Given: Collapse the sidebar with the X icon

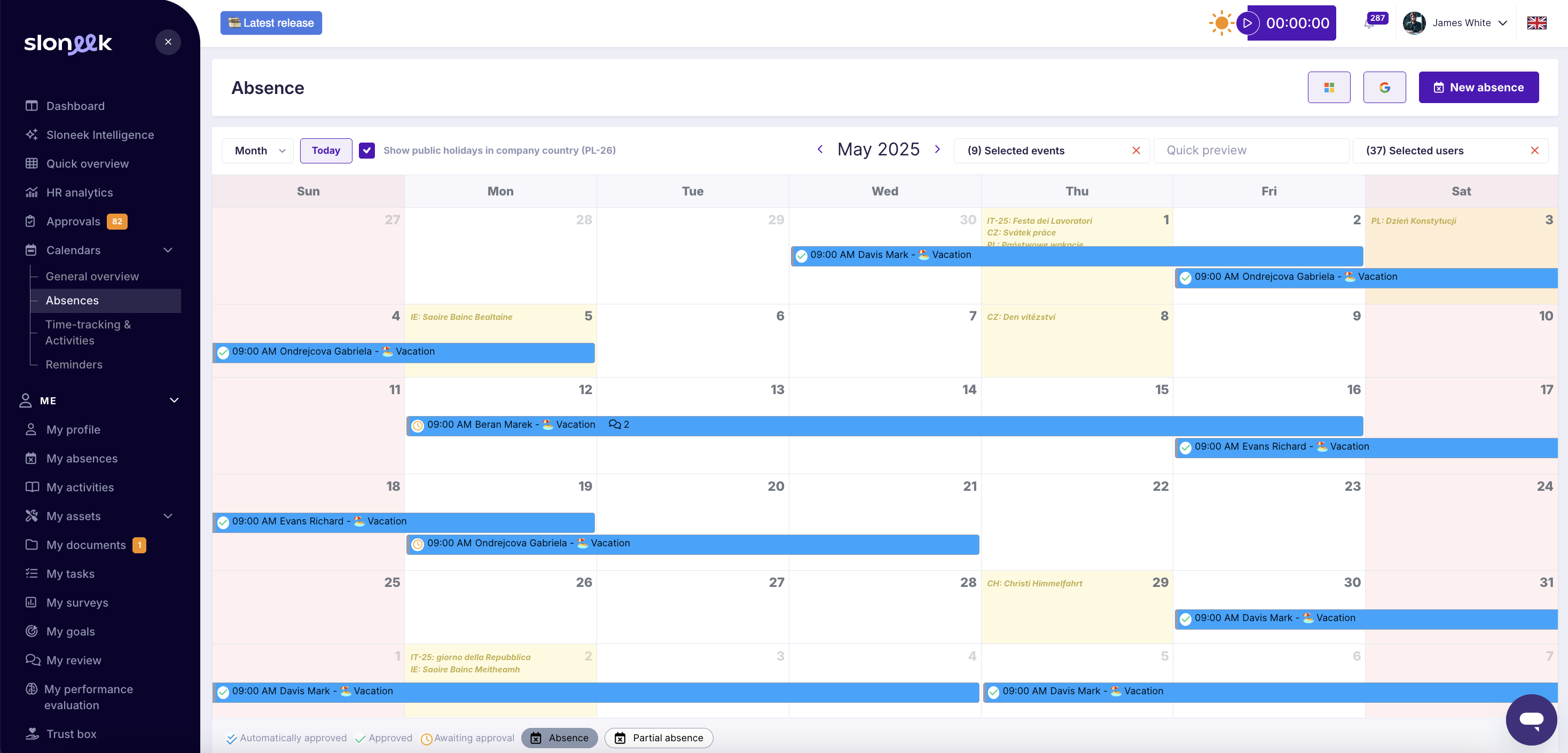Looking at the screenshot, I should (x=168, y=42).
